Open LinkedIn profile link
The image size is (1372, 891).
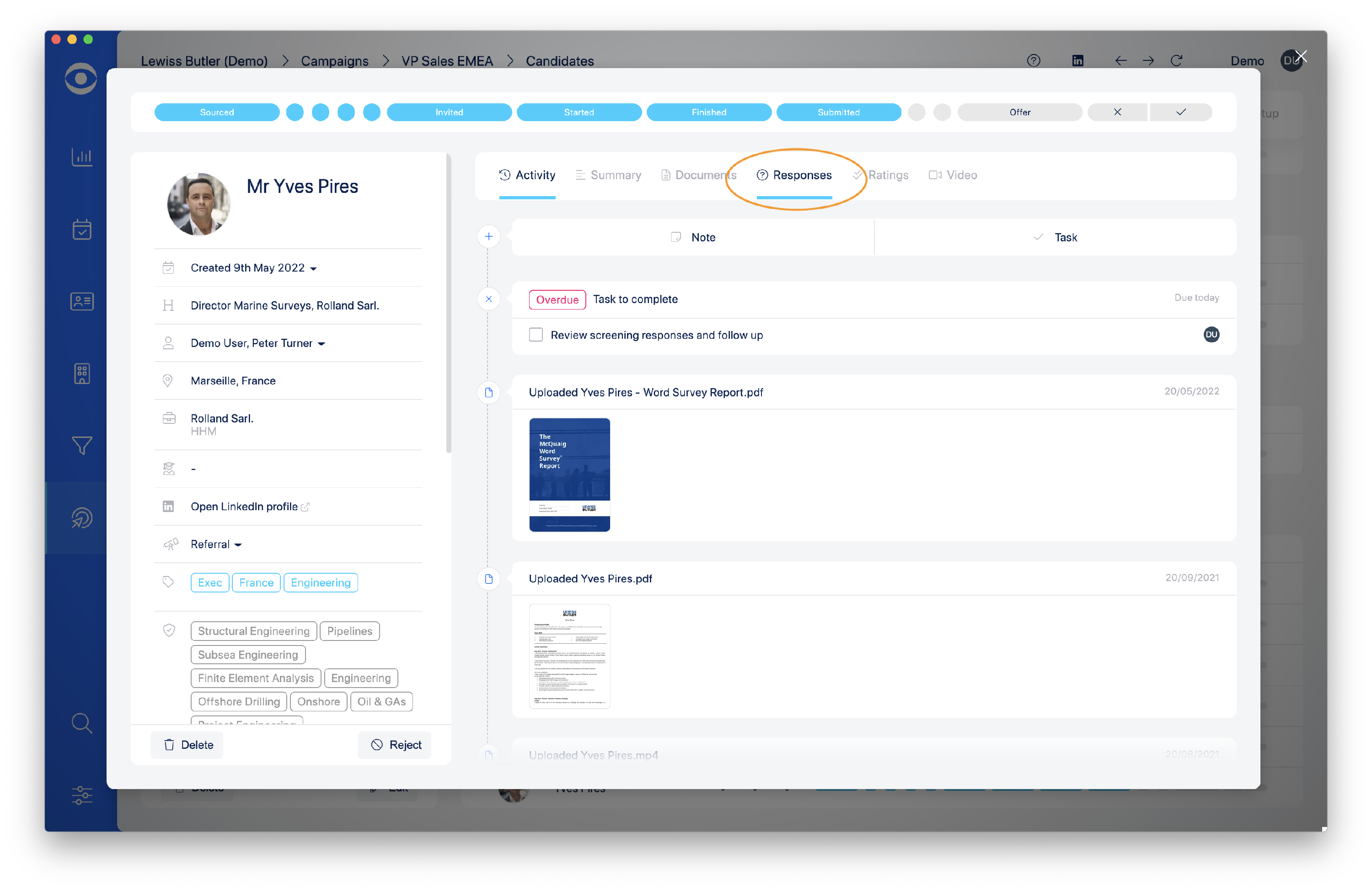[244, 507]
